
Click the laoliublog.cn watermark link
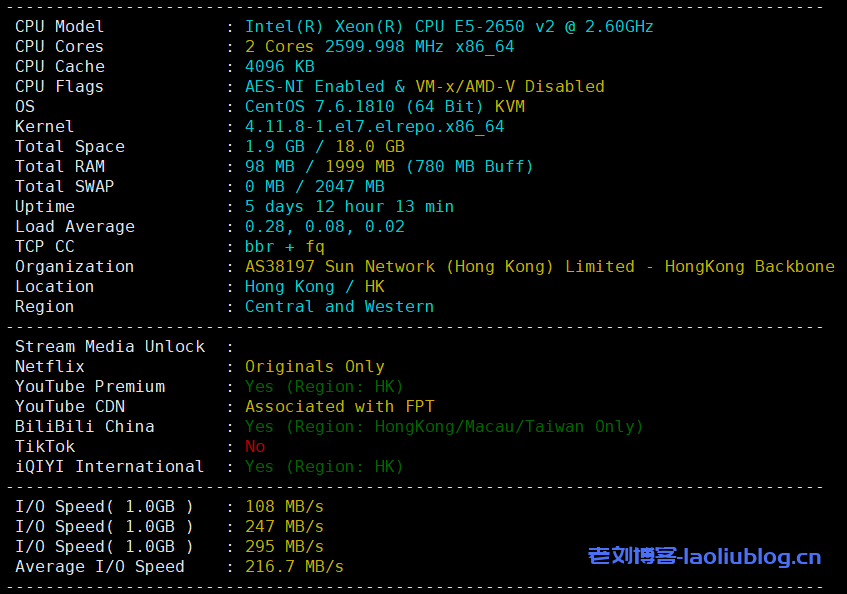704,557
